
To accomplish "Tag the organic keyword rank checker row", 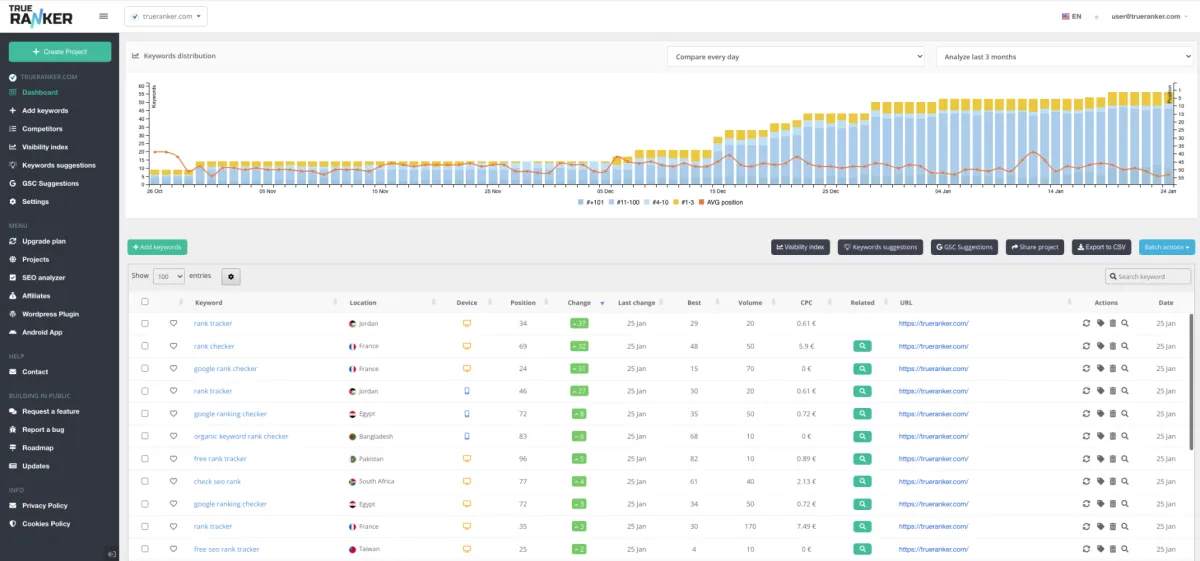I will tap(1099, 436).
